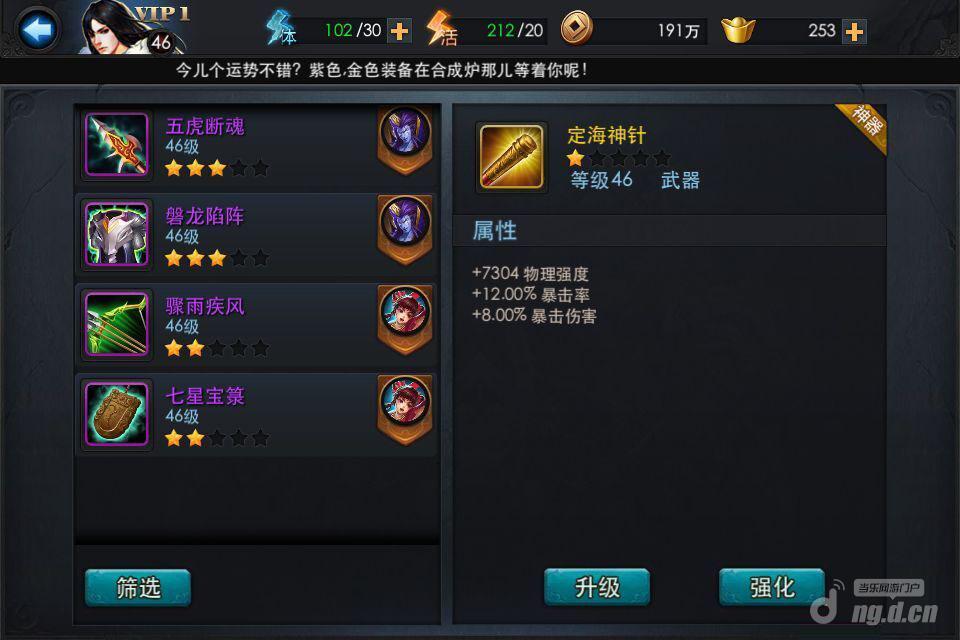Screen dimensions: 960x640
Task: Add stamina with the plus beside 102/30
Action: coord(399,31)
